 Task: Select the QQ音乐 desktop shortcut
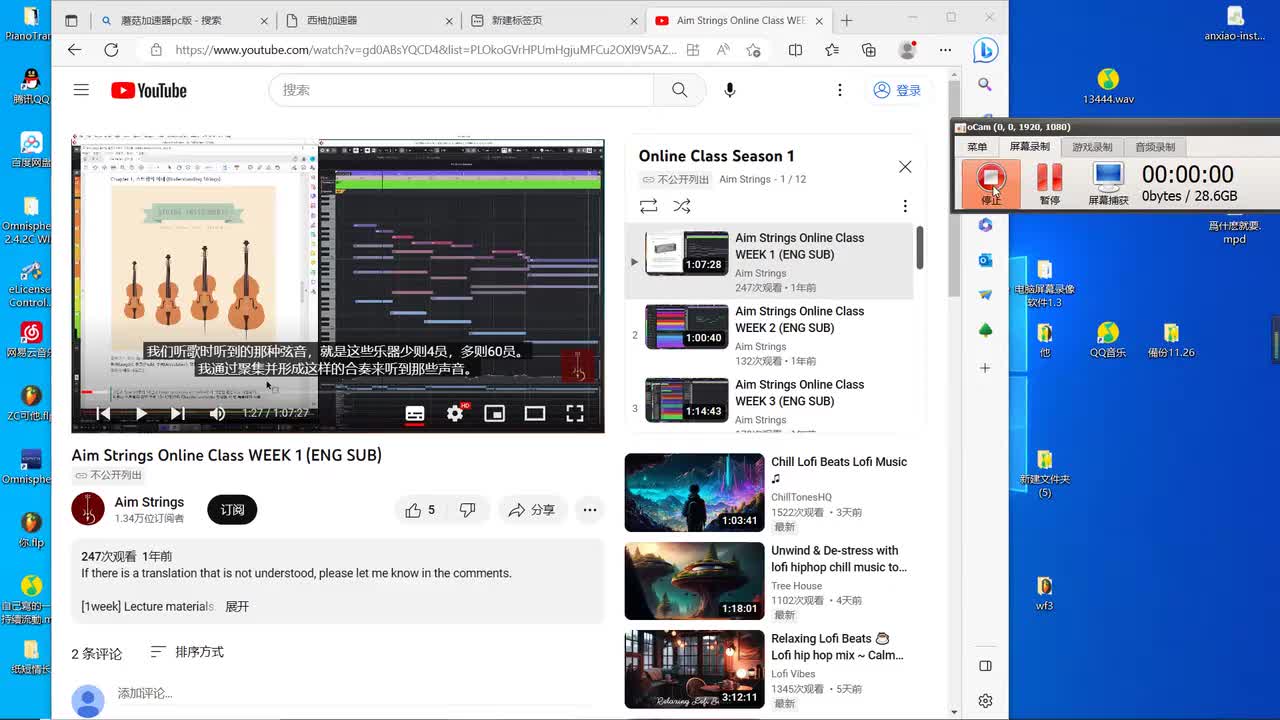pyautogui.click(x=1108, y=340)
